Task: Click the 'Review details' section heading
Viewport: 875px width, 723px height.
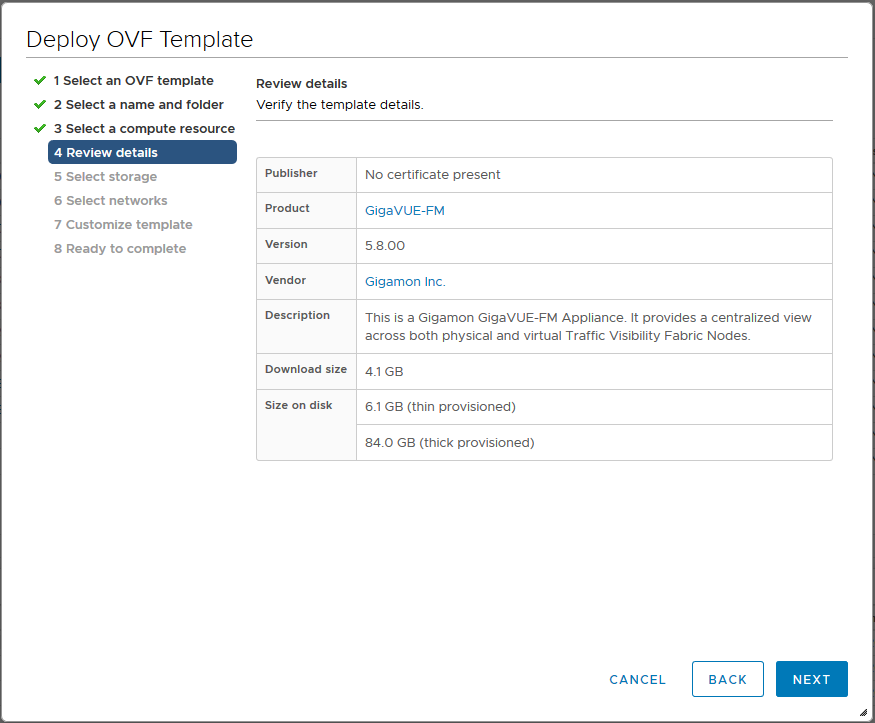Action: pos(301,84)
